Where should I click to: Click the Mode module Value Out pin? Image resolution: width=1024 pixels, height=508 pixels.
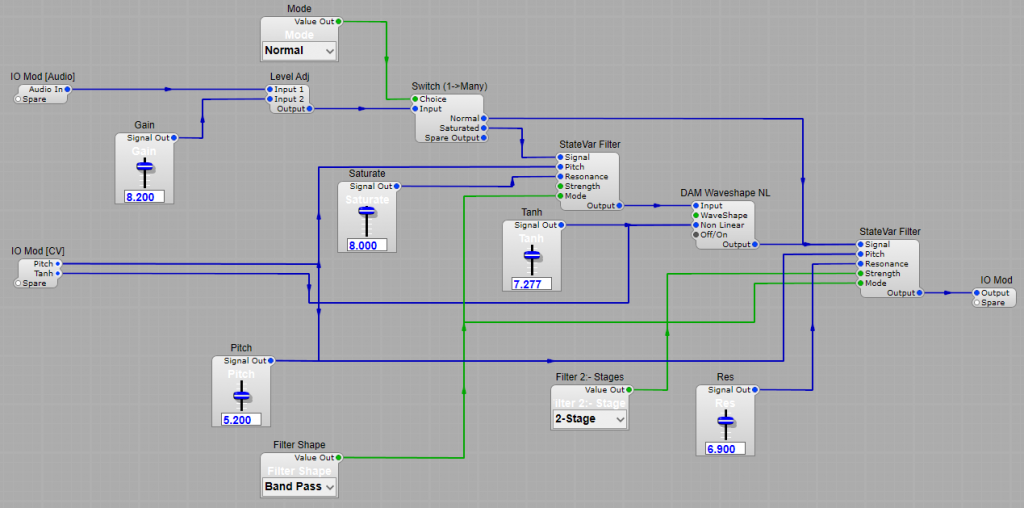point(338,21)
